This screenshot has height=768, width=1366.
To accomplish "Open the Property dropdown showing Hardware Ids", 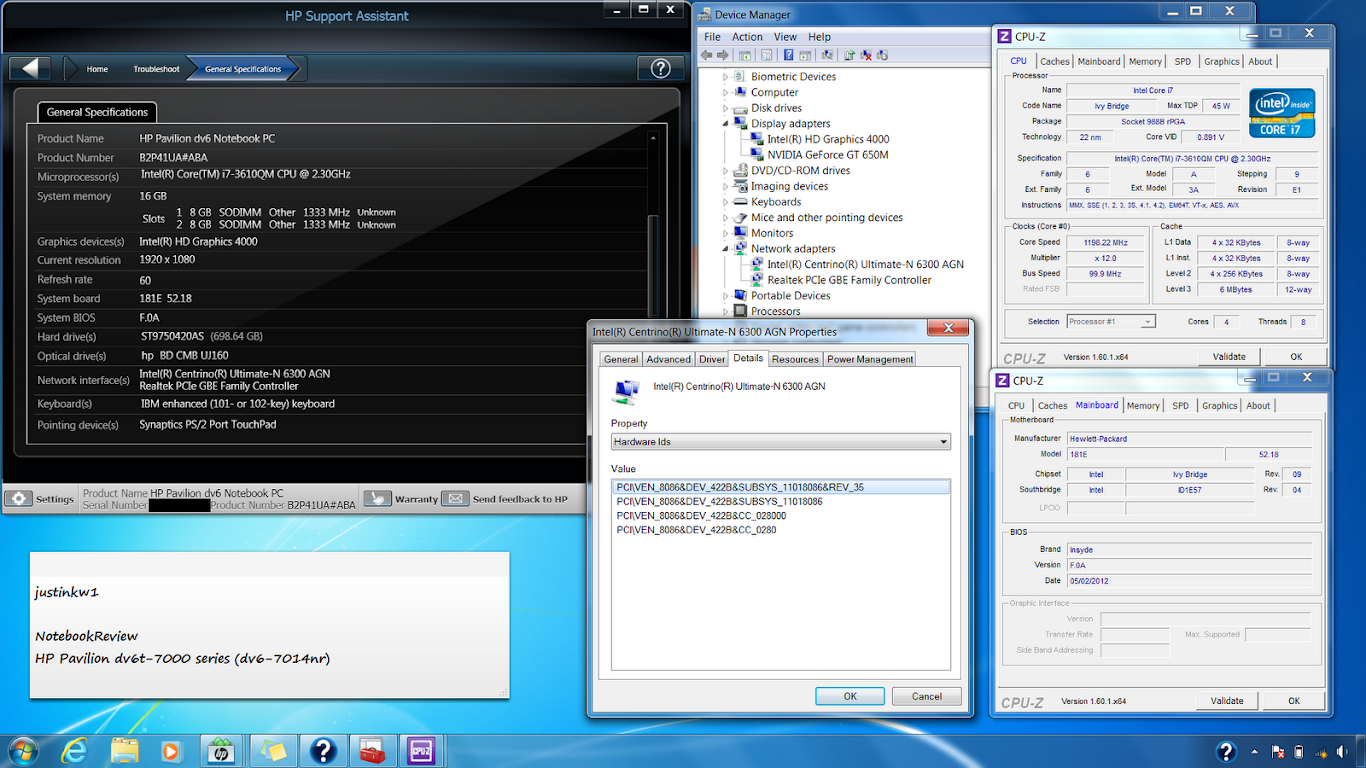I will pos(781,441).
